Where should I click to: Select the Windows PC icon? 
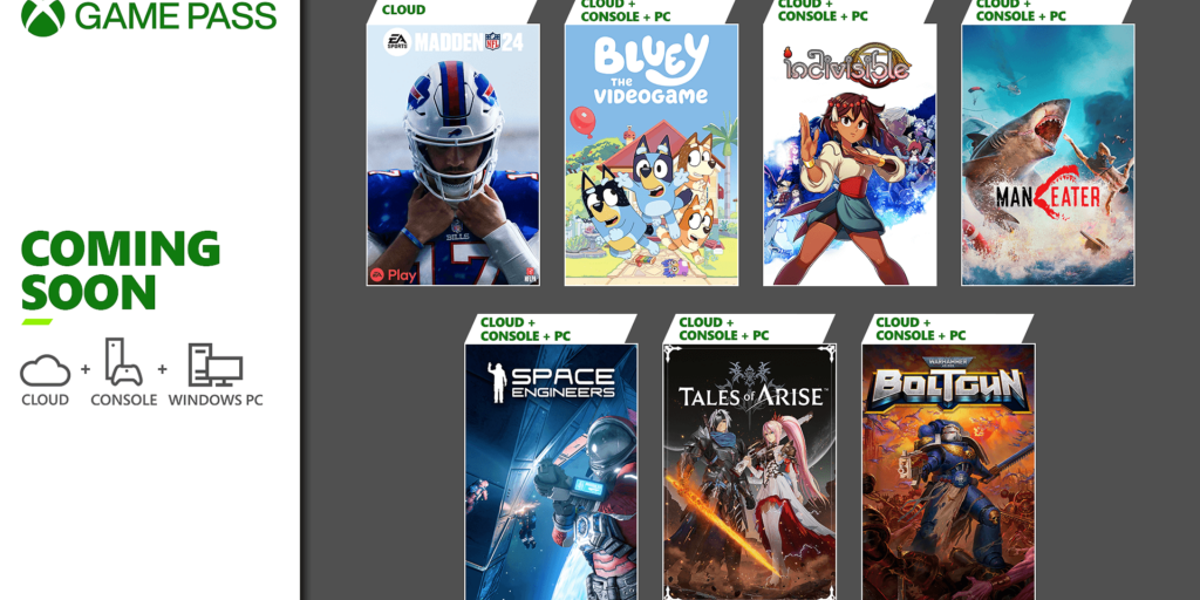point(215,365)
